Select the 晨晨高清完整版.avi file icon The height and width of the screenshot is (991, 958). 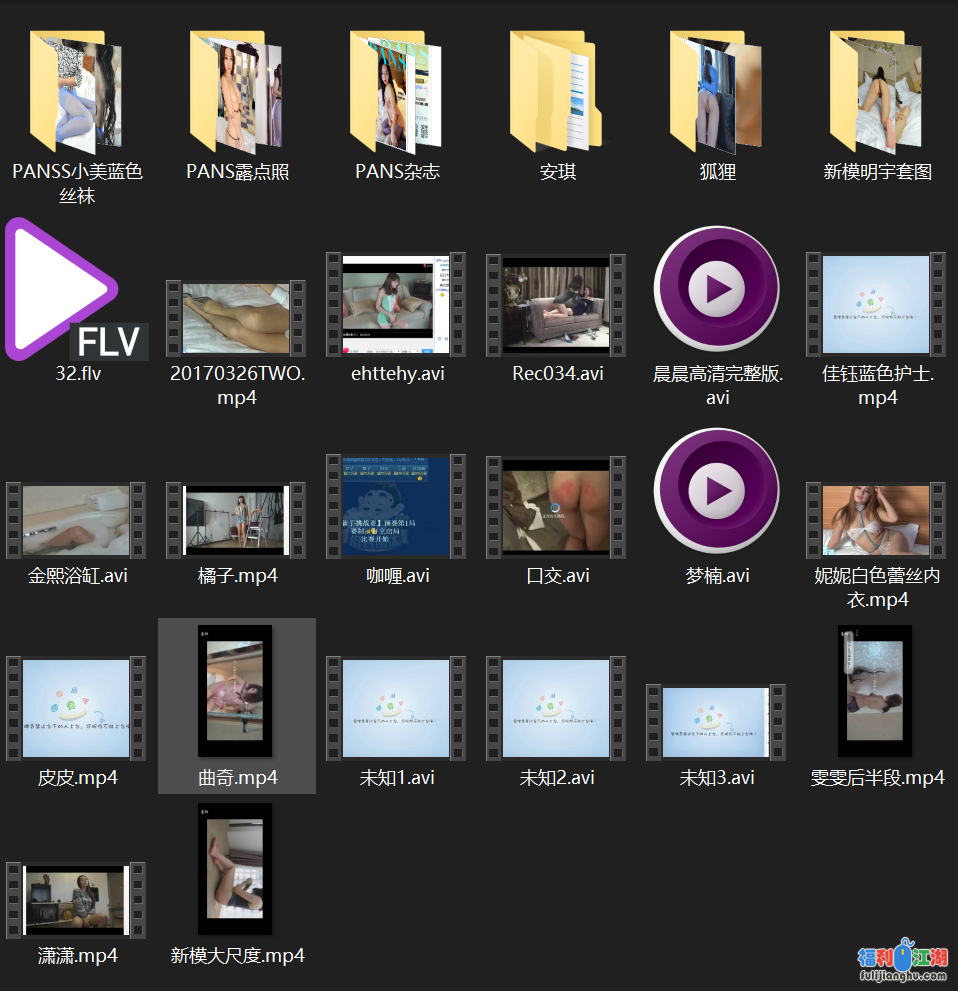717,289
